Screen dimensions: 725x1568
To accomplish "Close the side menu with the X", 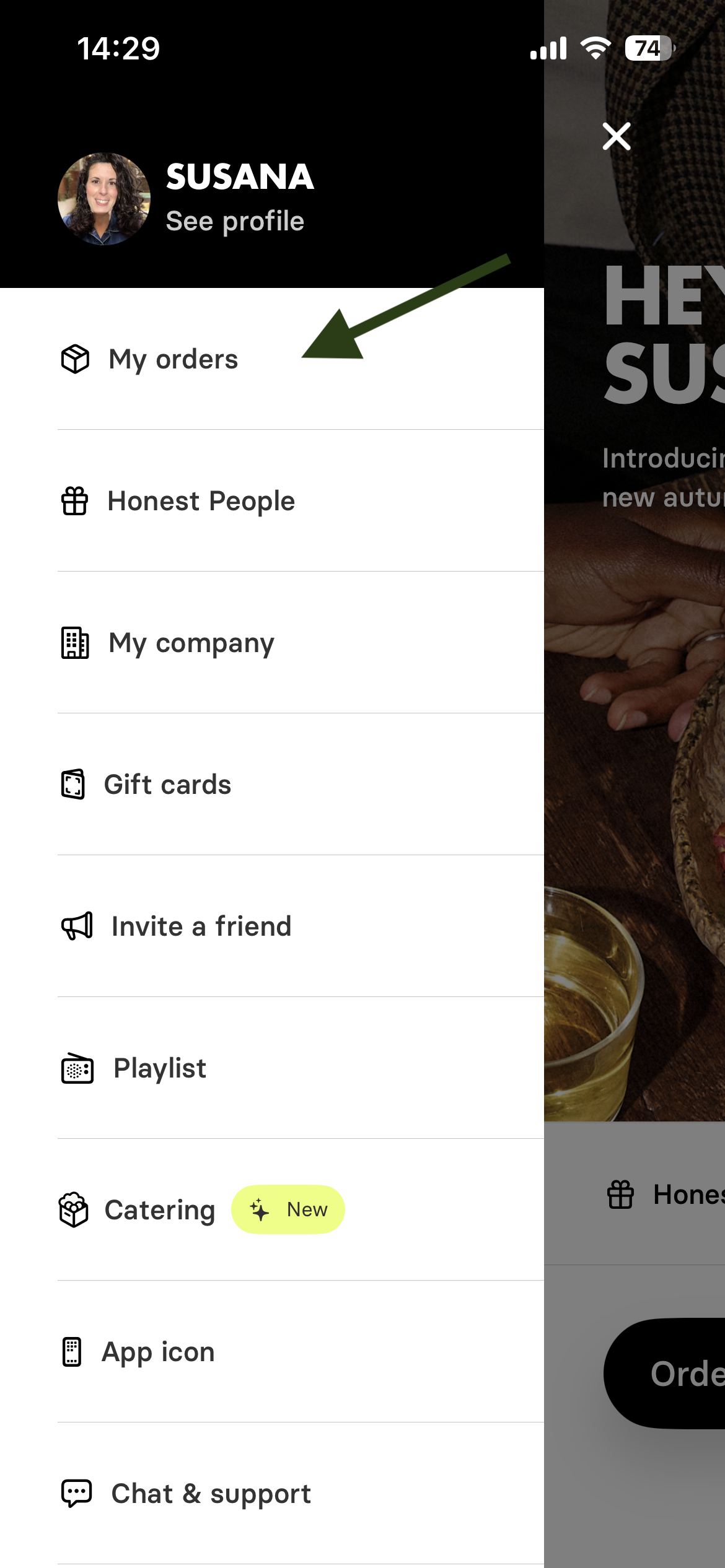I will click(617, 136).
